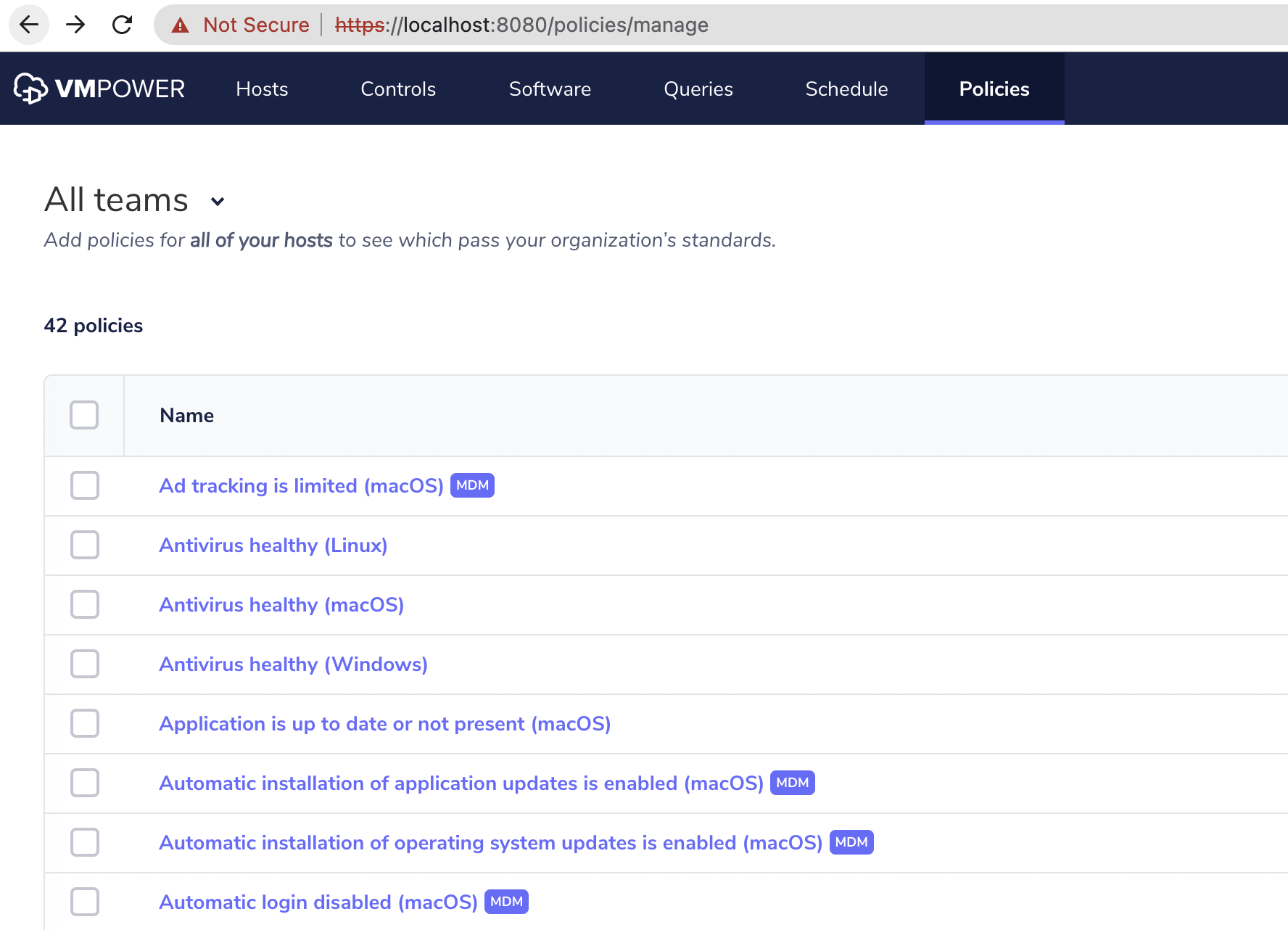Click the VMPOWER logo

pos(99,89)
